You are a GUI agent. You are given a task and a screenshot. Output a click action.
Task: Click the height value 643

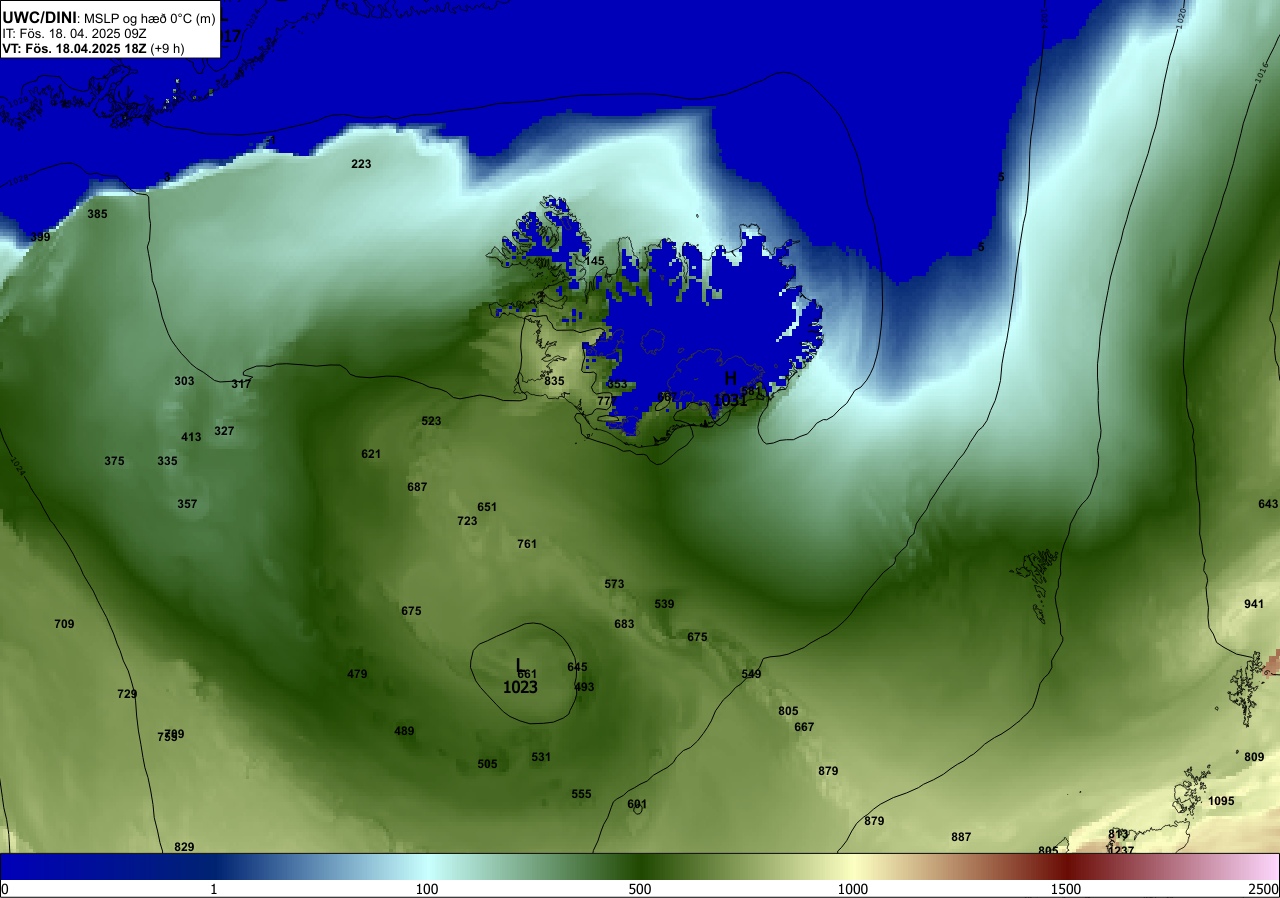tap(1268, 504)
